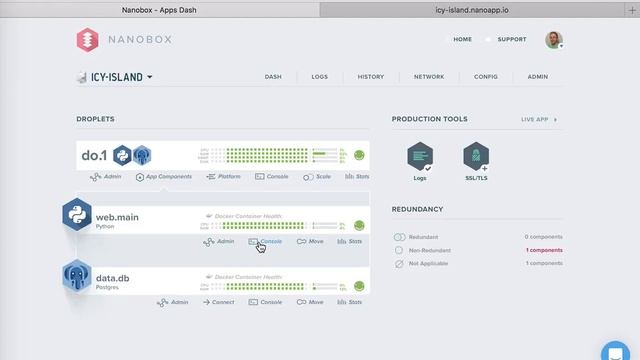The image size is (640, 360).
Task: Show Stats for data.db
Action: (350, 302)
